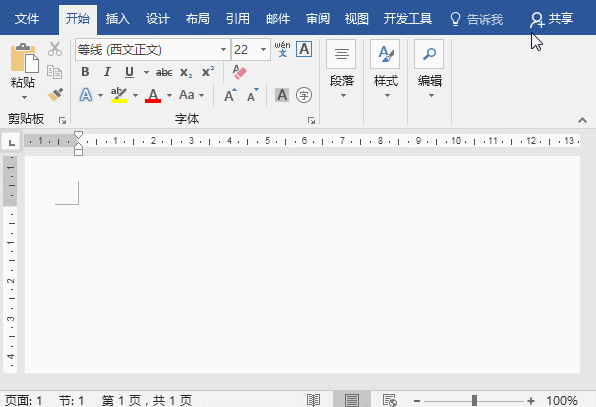Open the phonetic guide (wén) tool
Screen dimensions: 596x407
(x=282, y=49)
